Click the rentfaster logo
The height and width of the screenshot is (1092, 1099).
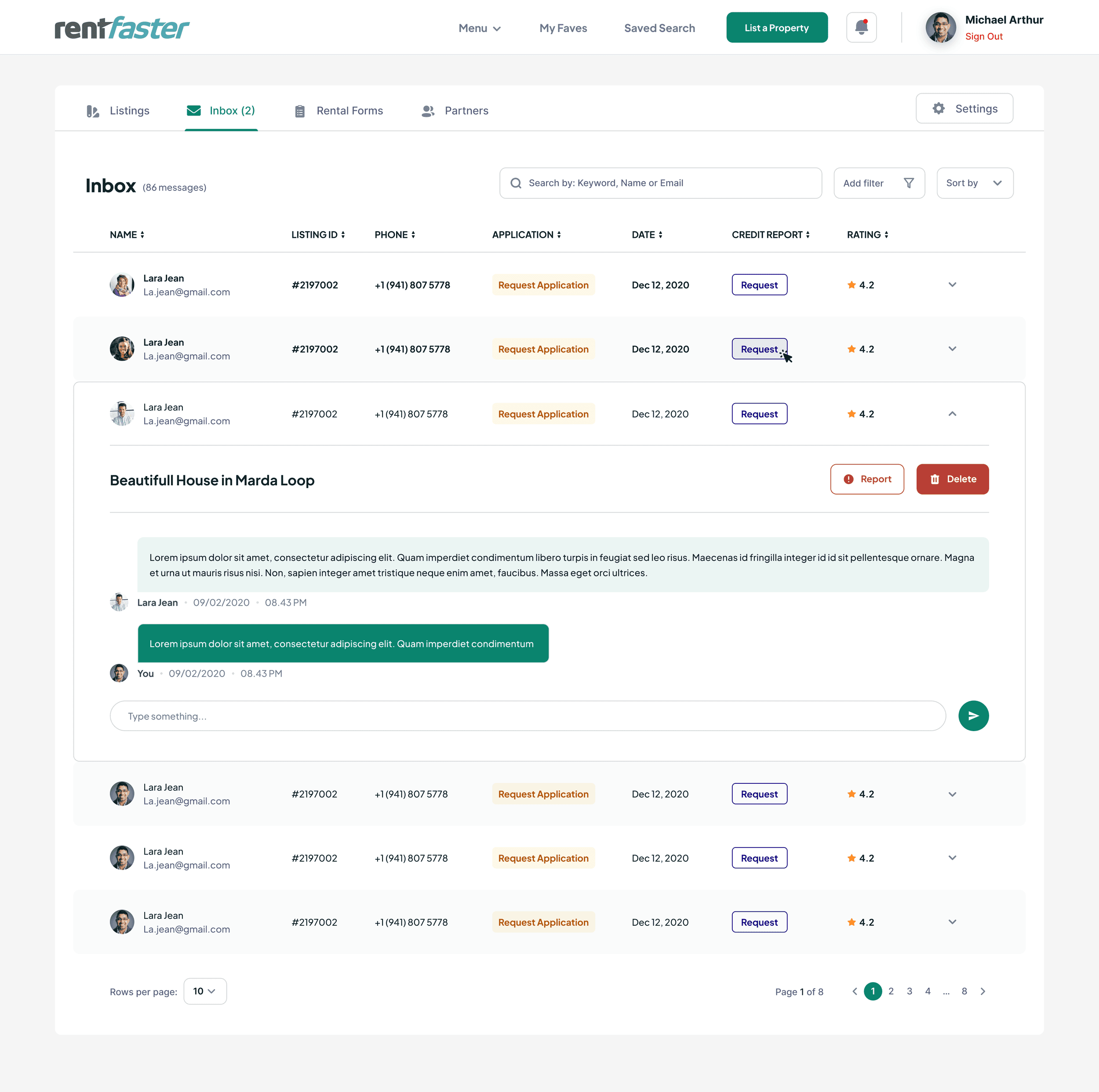[122, 28]
